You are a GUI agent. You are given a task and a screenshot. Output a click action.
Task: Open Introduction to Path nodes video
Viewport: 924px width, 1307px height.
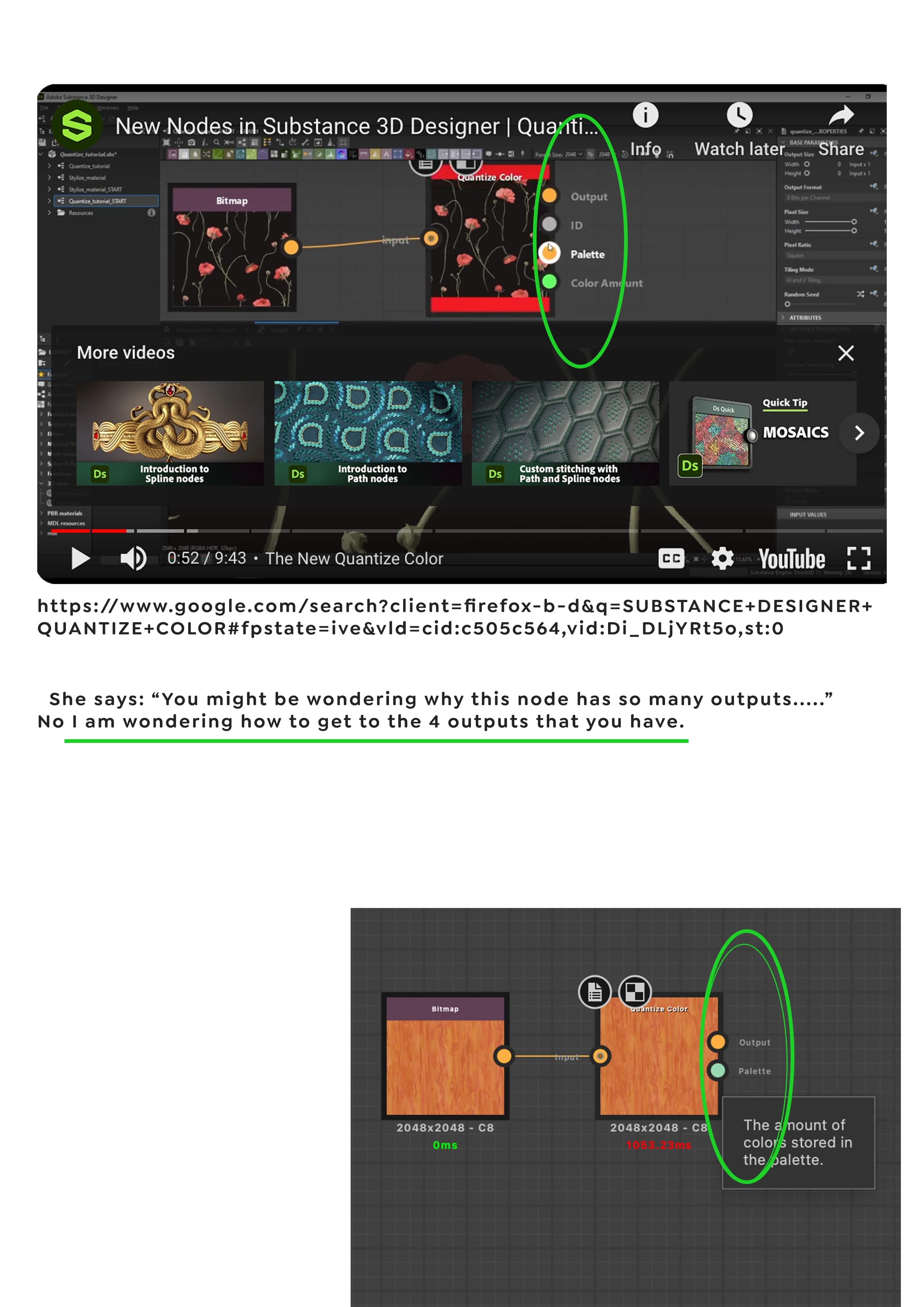(368, 433)
